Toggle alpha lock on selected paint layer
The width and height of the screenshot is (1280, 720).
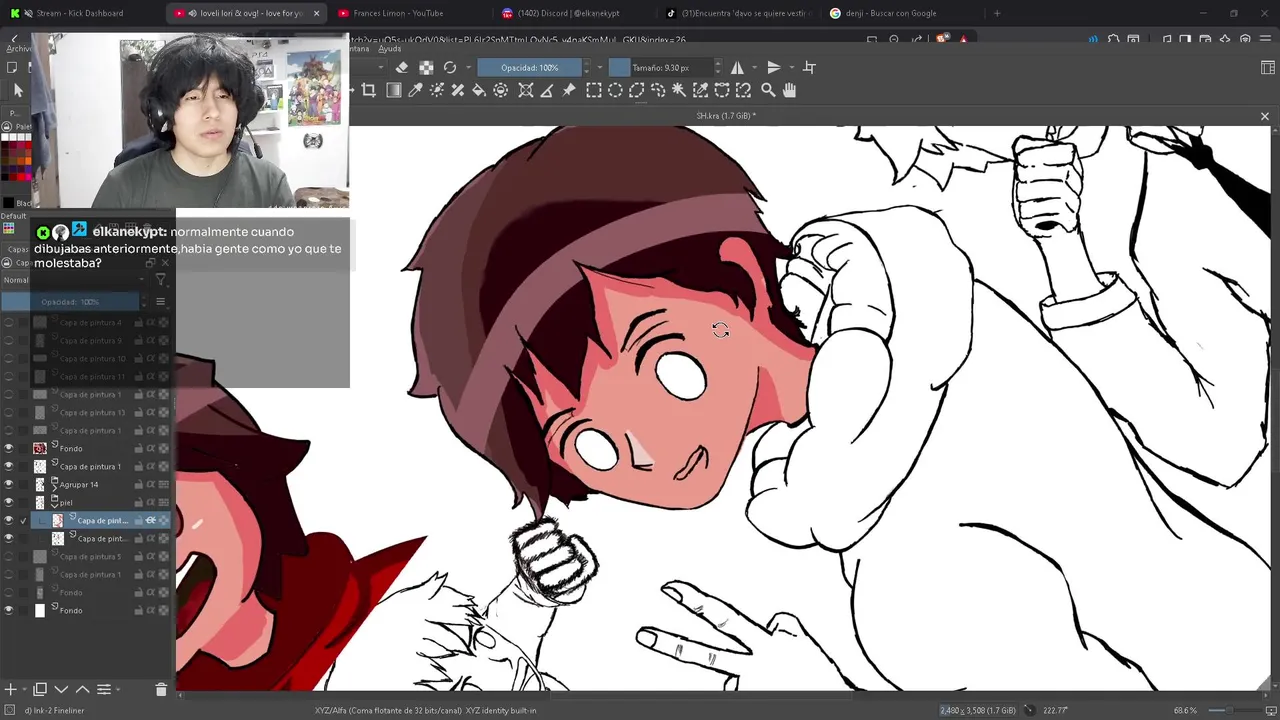pyautogui.click(x=163, y=520)
